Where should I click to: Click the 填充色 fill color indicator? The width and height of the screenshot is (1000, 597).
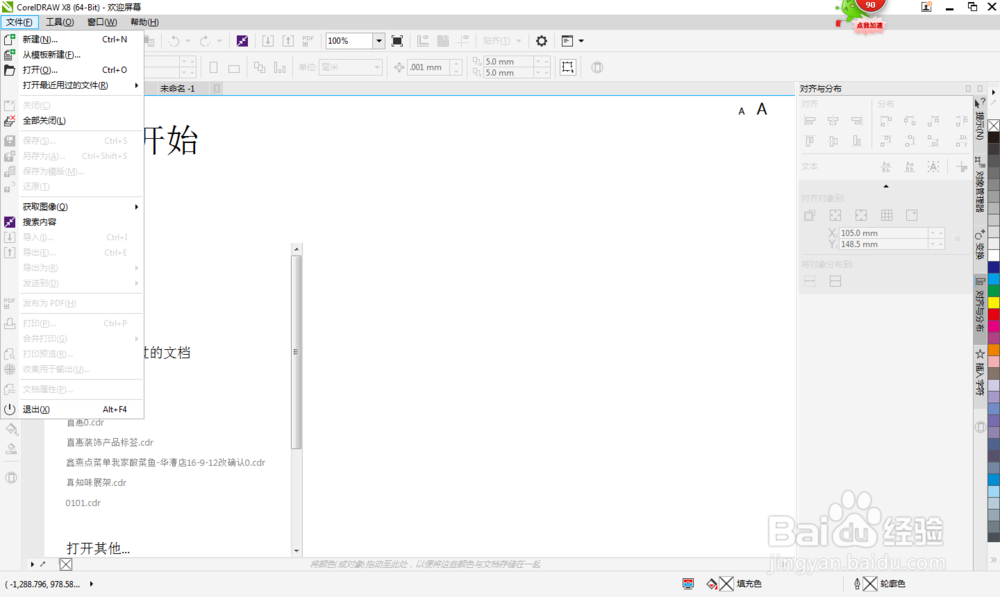(734, 584)
